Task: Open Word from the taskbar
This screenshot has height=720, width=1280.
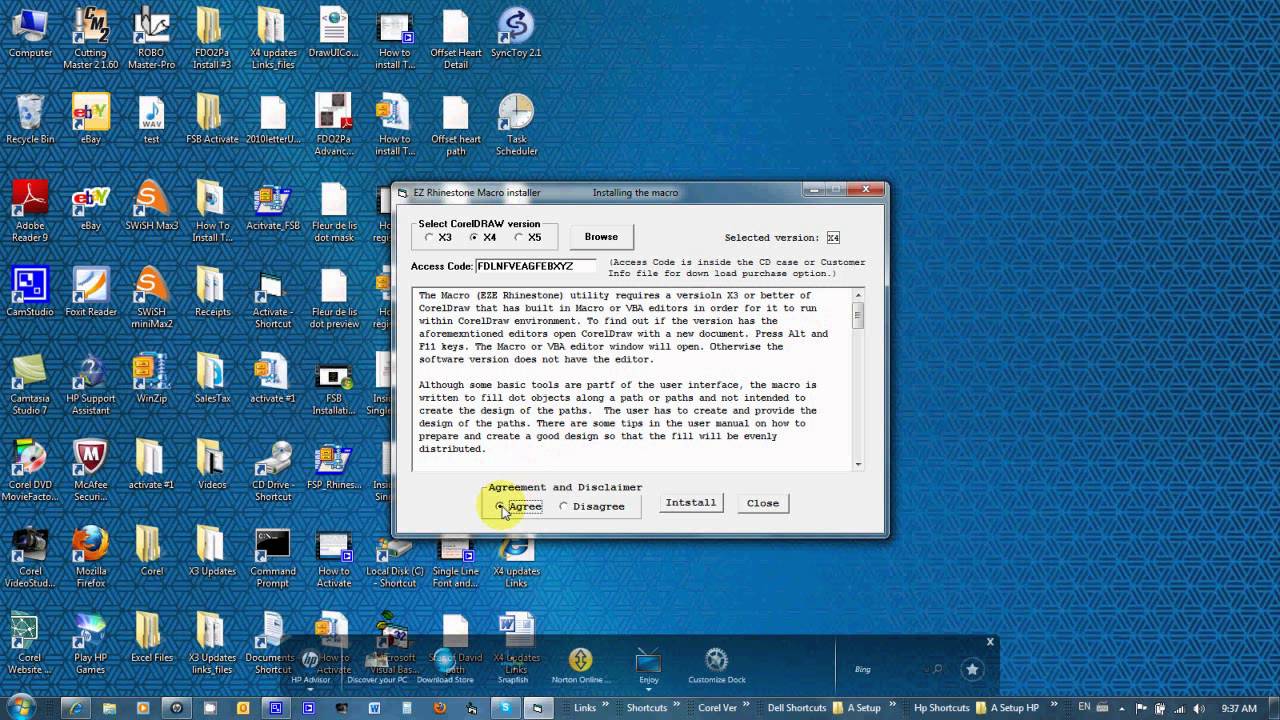Action: click(374, 708)
